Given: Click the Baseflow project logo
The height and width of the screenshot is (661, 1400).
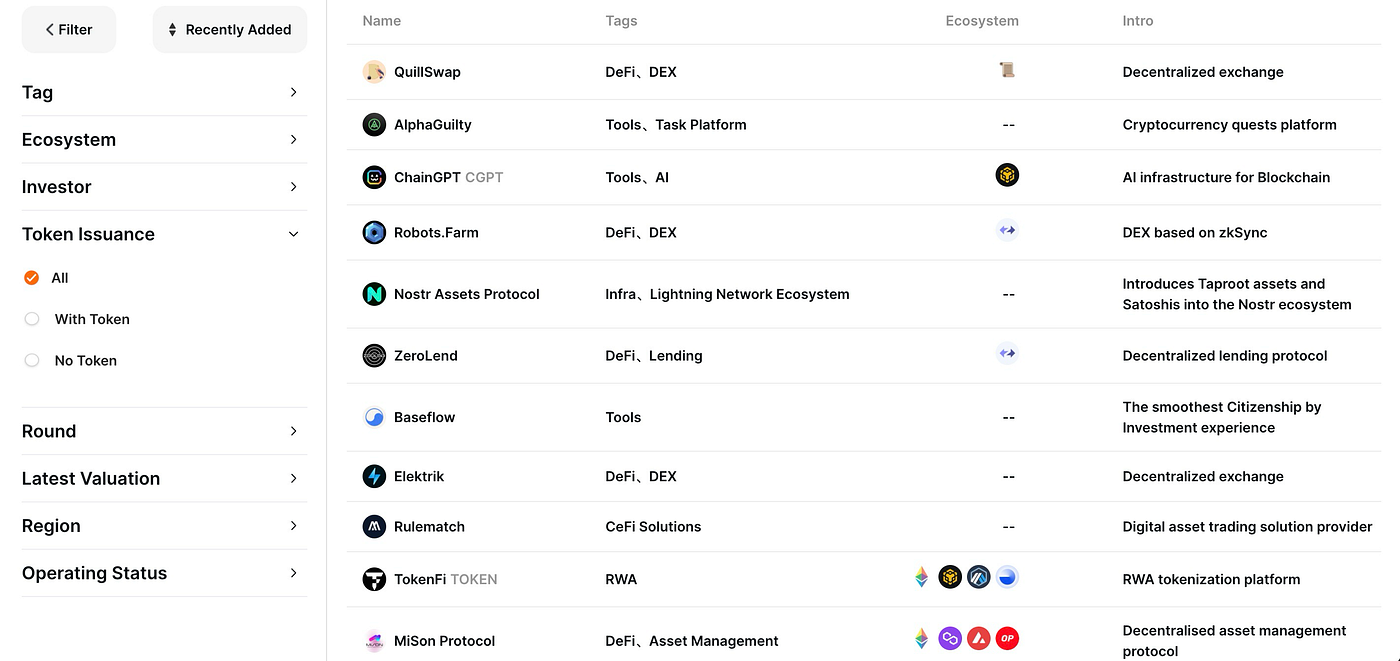Looking at the screenshot, I should click(374, 417).
